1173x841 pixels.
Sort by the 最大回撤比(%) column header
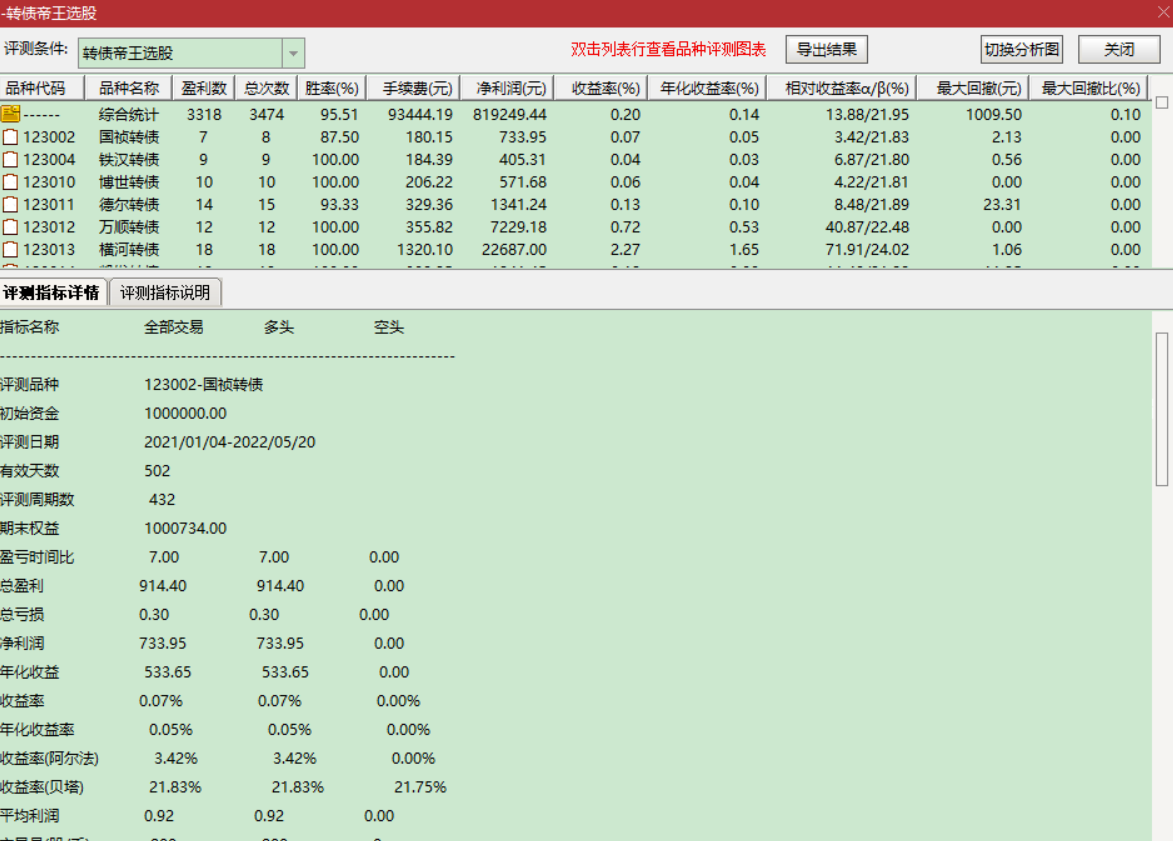1089,88
